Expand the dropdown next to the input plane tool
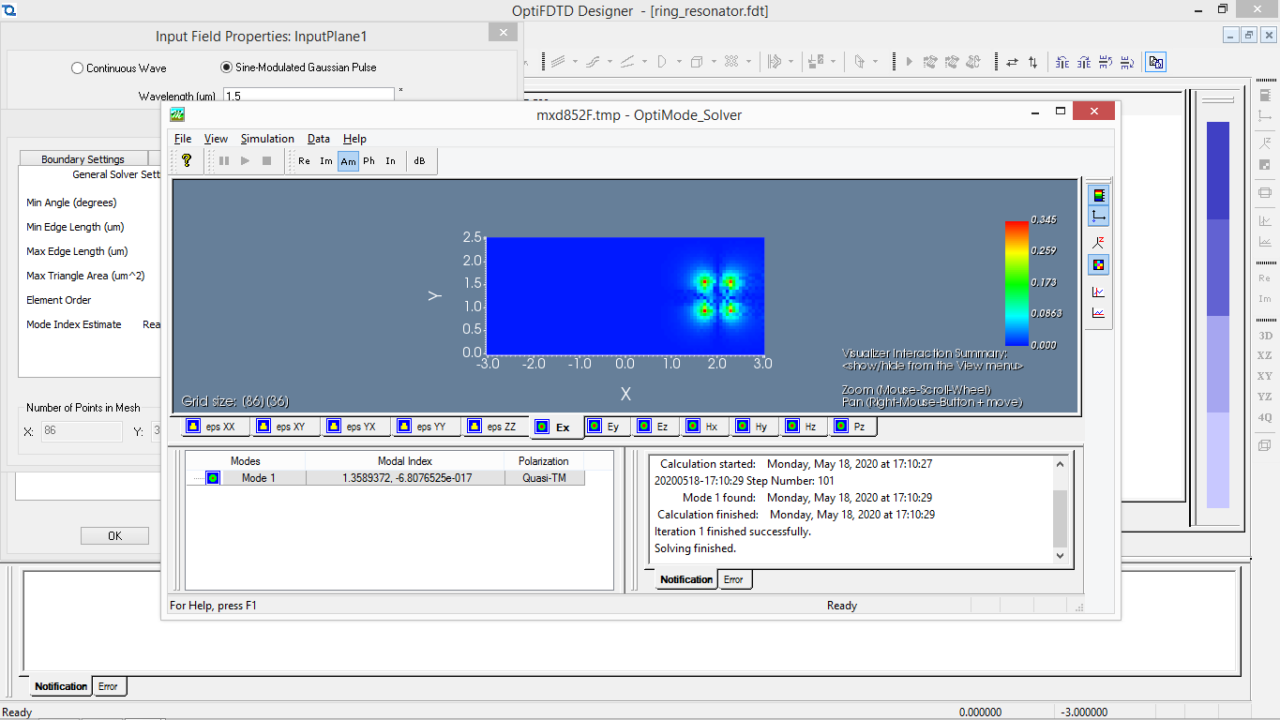Image resolution: width=1280 pixels, height=720 pixels. click(x=790, y=62)
